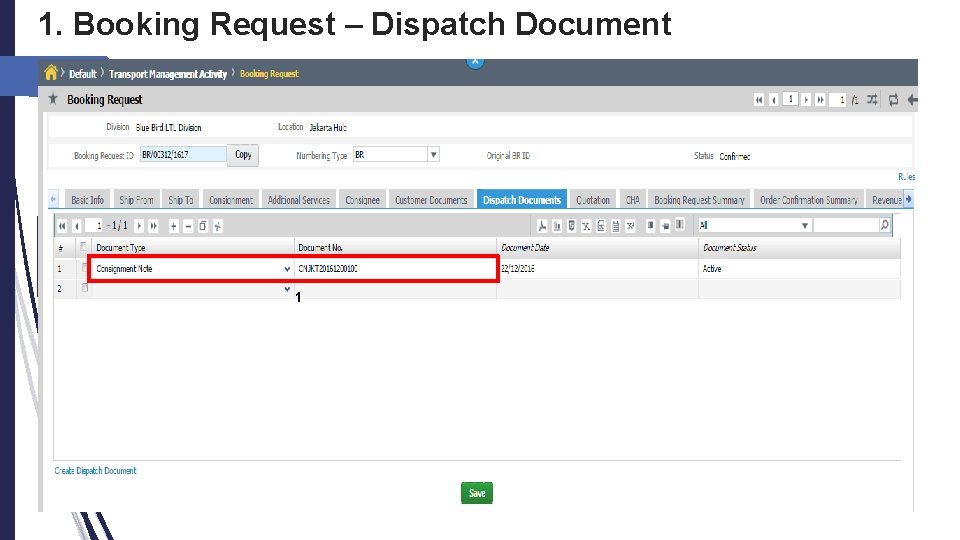
Task: Open the home icon in the breadcrumb
Action: [x=51, y=73]
